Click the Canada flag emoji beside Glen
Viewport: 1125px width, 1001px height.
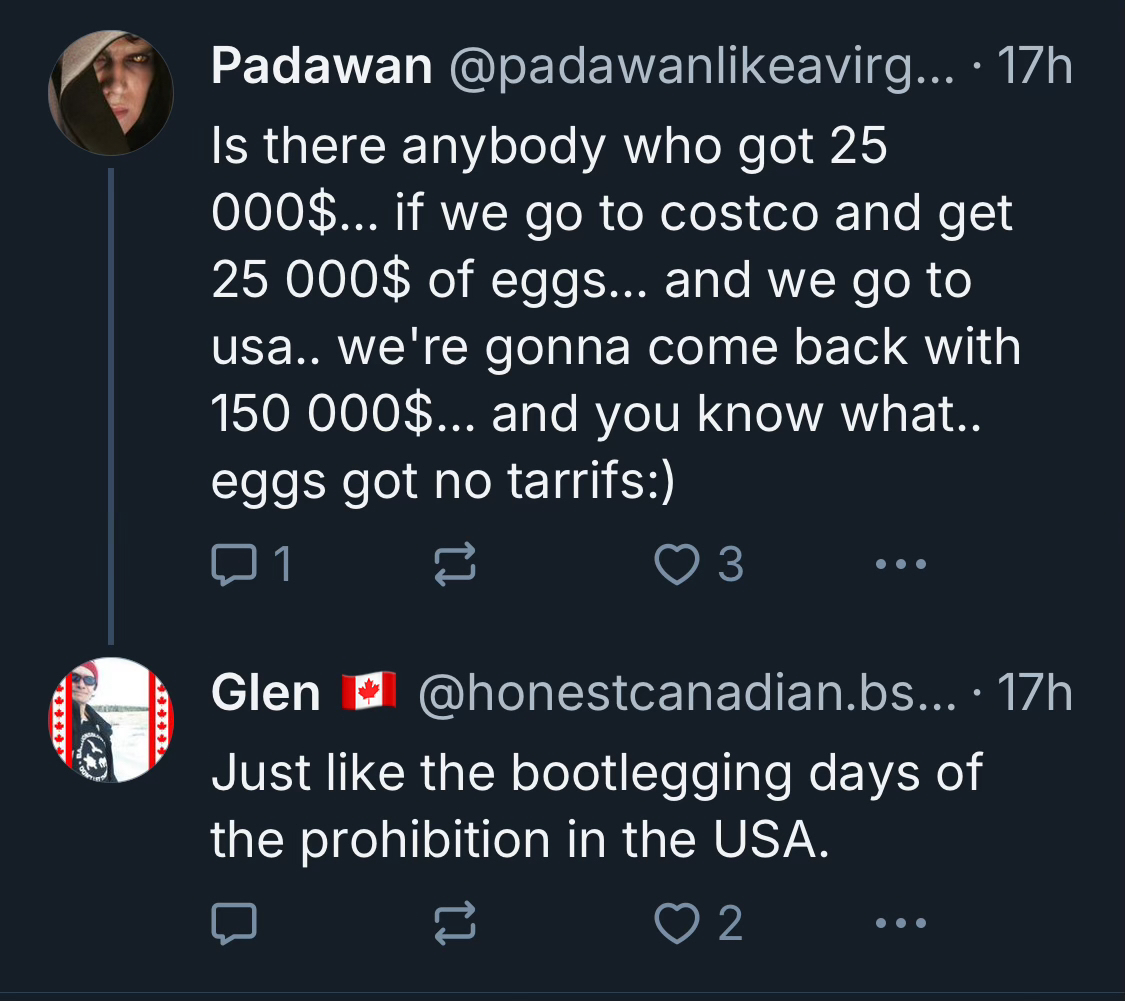coord(369,692)
